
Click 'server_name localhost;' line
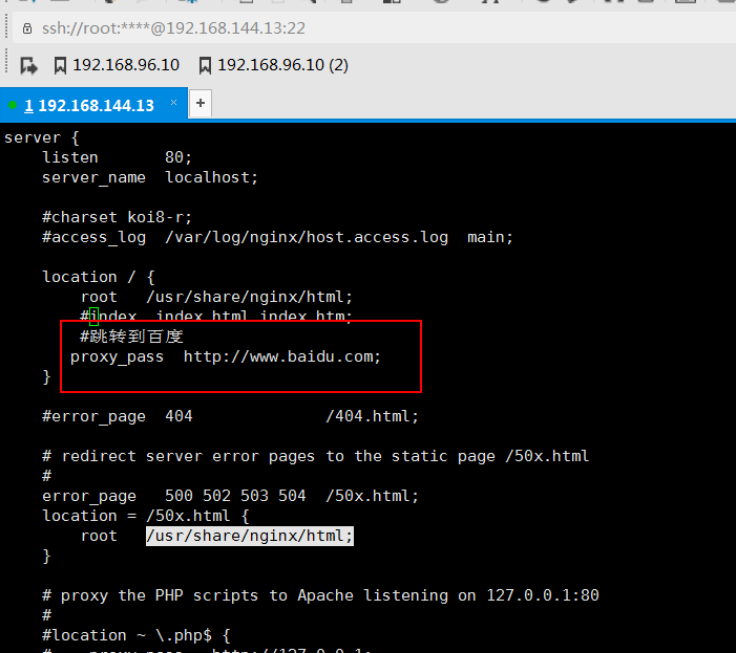pos(150,178)
